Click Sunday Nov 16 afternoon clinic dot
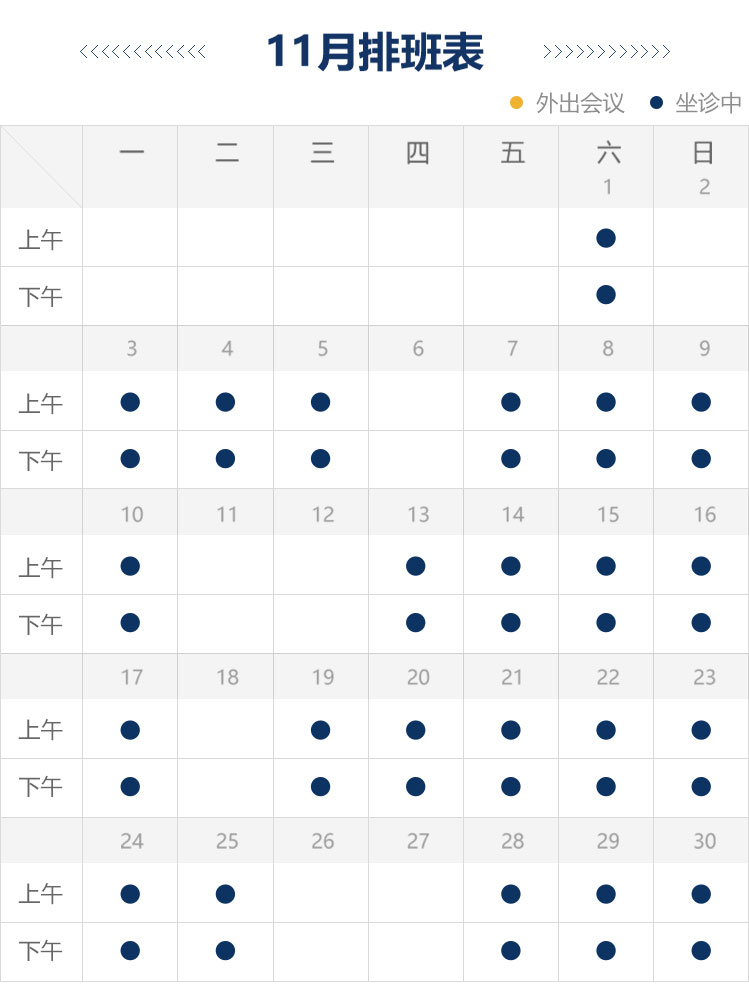749x1000 pixels. 701,623
